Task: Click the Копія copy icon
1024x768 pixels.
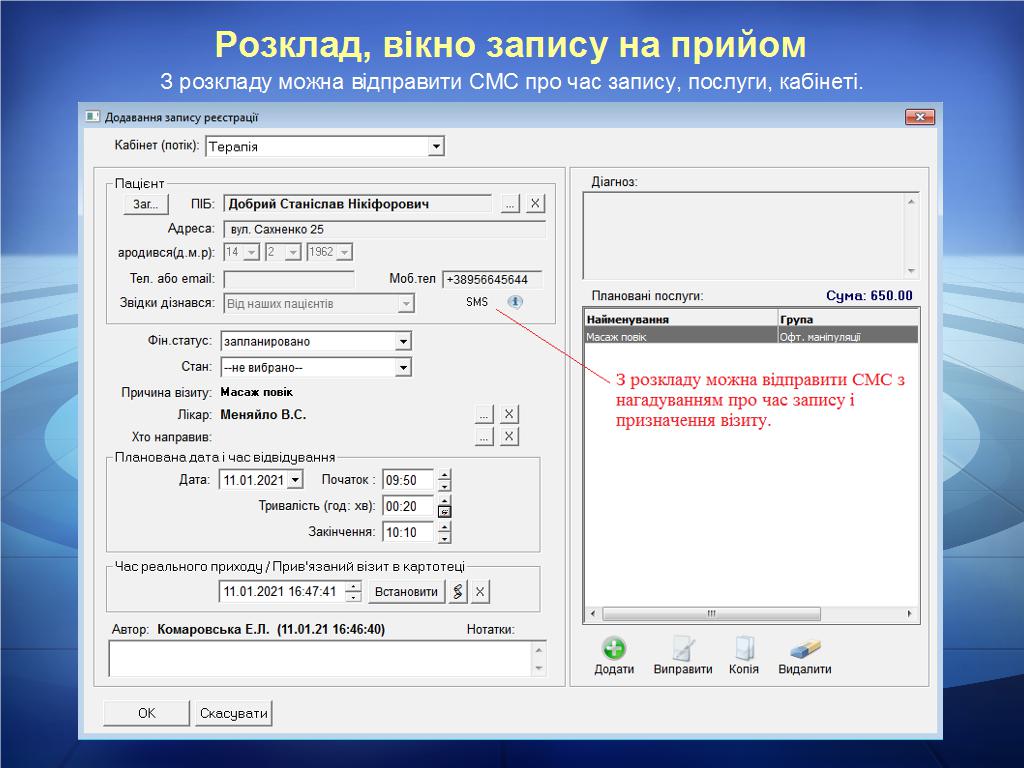Action: click(x=744, y=648)
